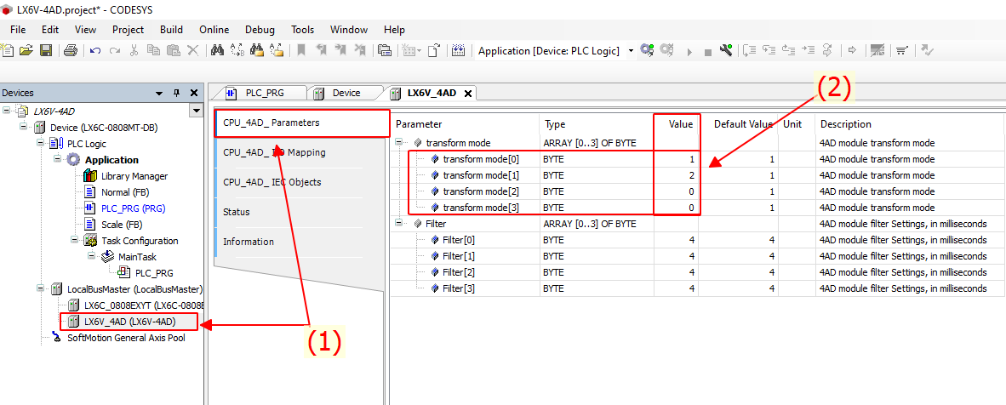Viewport: 1006px width, 405px height.
Task: Collapse the transform mode parameter group
Action: [x=400, y=143]
